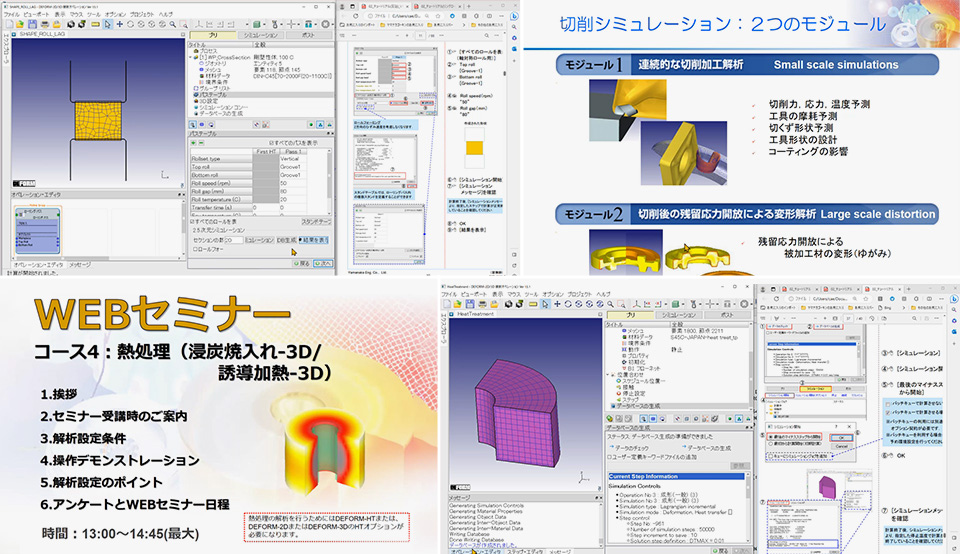Click pass table vertical scrollbar

(329, 181)
